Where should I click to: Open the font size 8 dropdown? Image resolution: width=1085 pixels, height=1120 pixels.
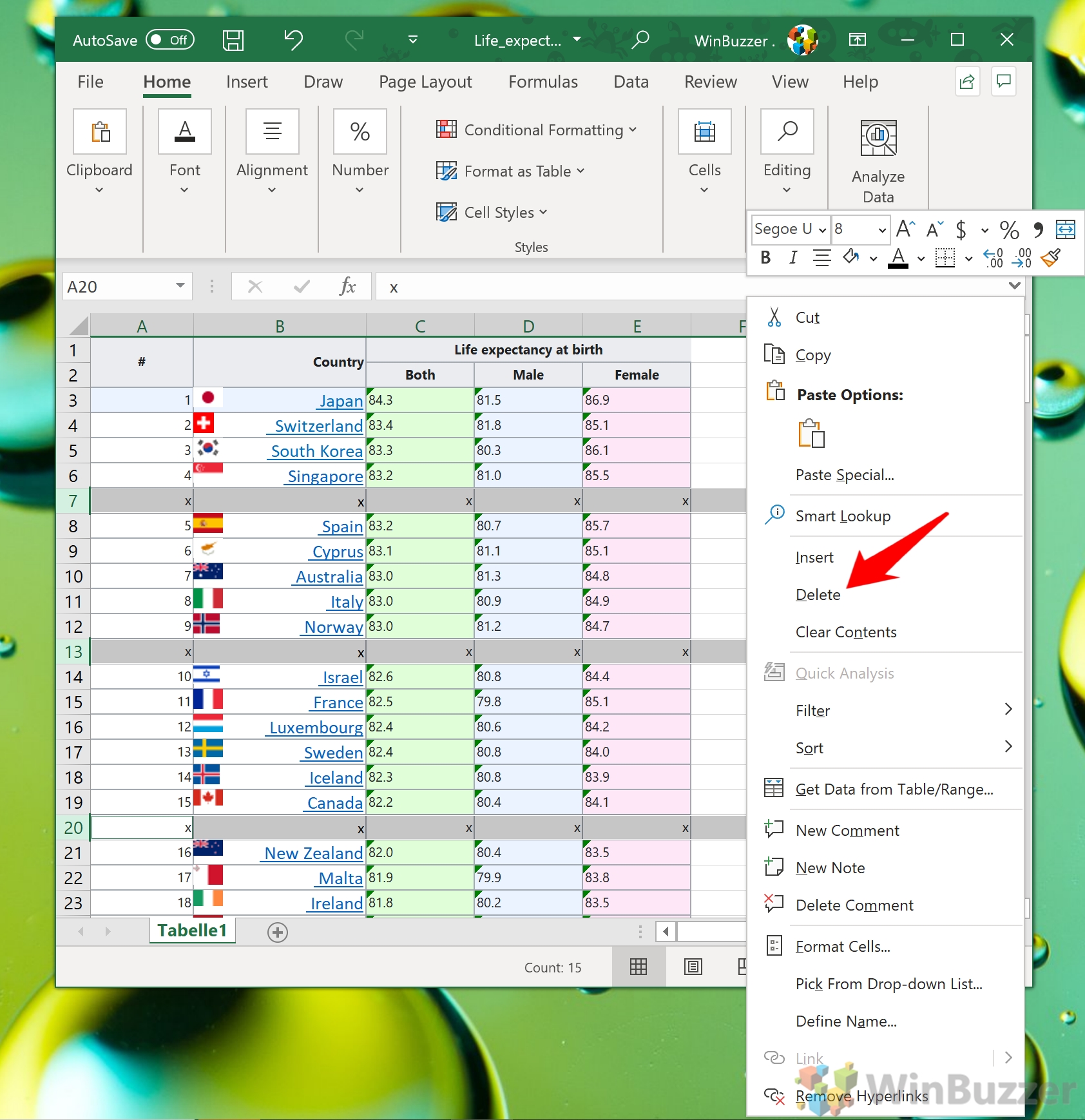tap(882, 229)
